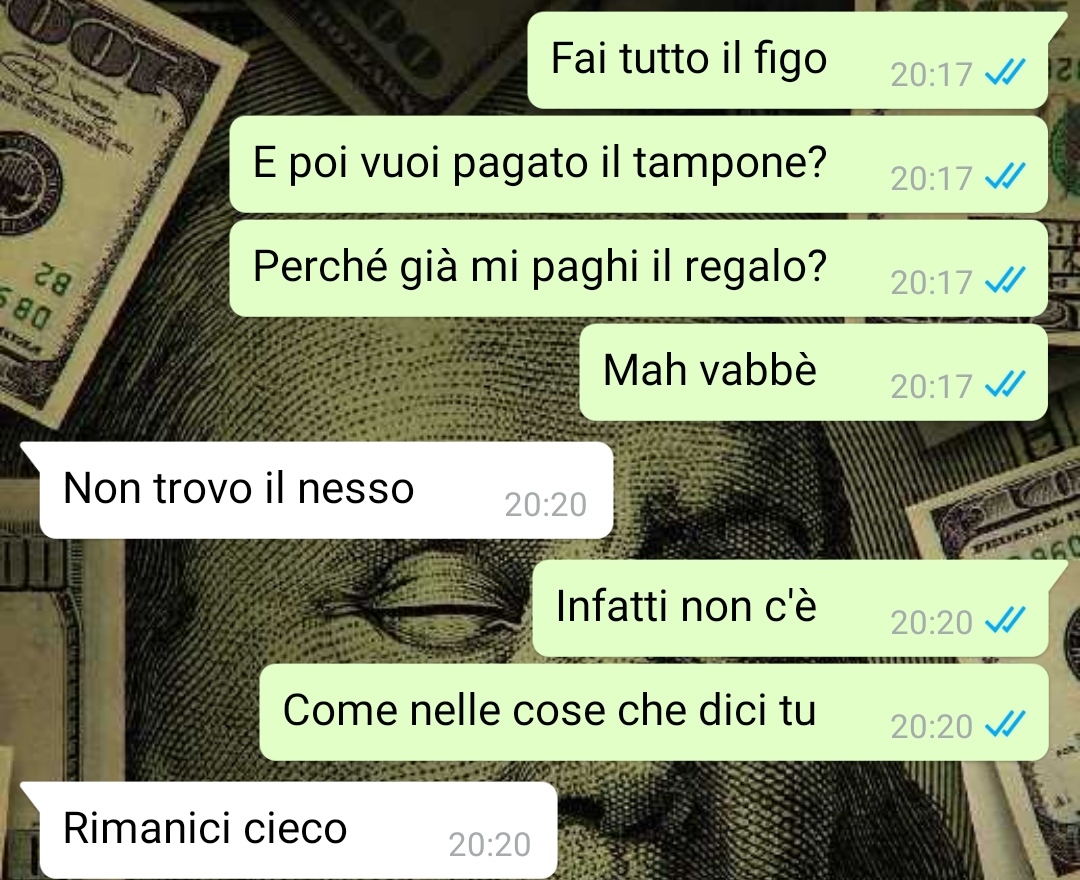Select the 'Mah vabbè' sent message
Viewport: 1080px width, 880px height.
click(813, 372)
